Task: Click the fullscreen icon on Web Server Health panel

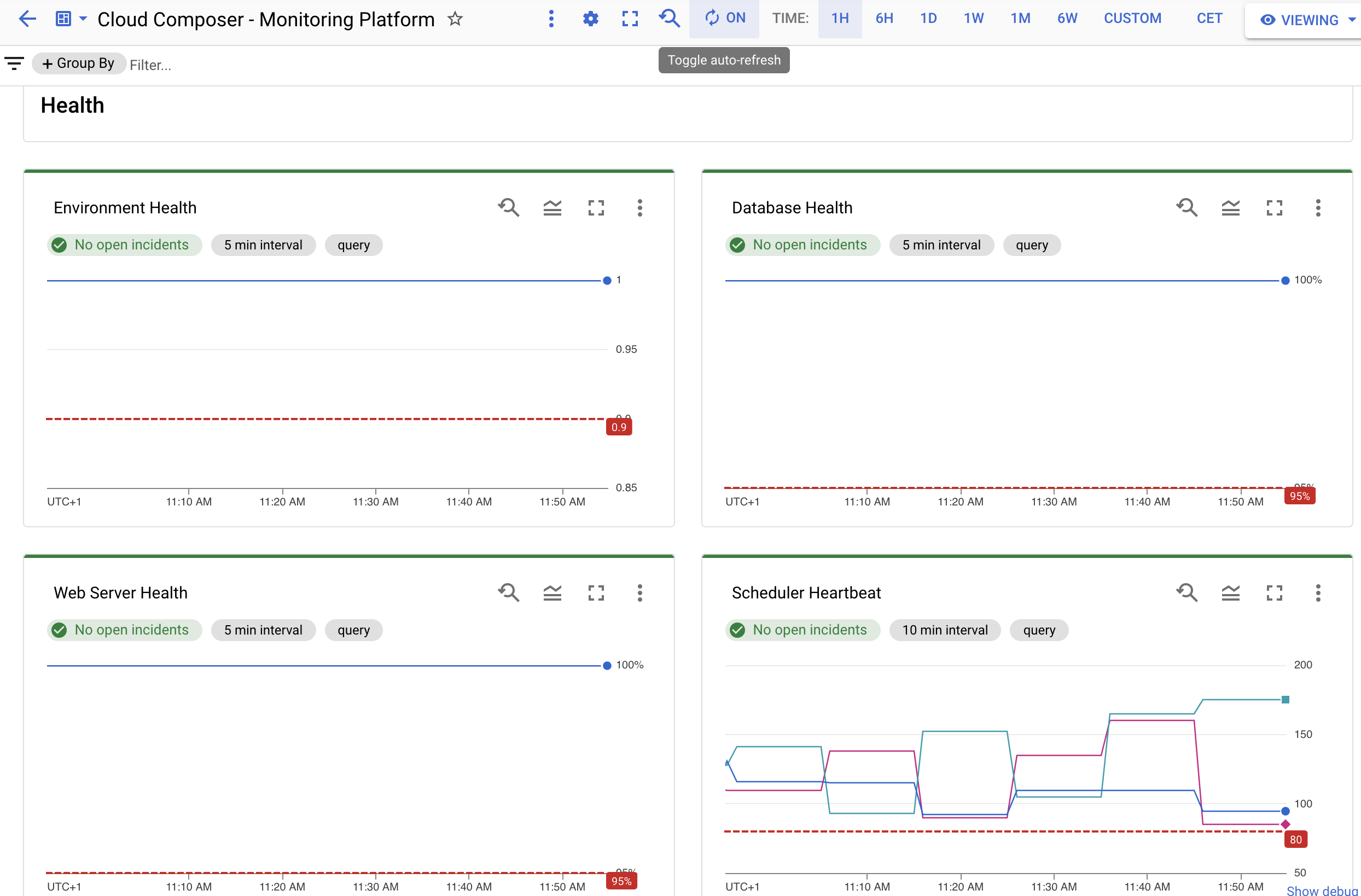Action: point(597,593)
